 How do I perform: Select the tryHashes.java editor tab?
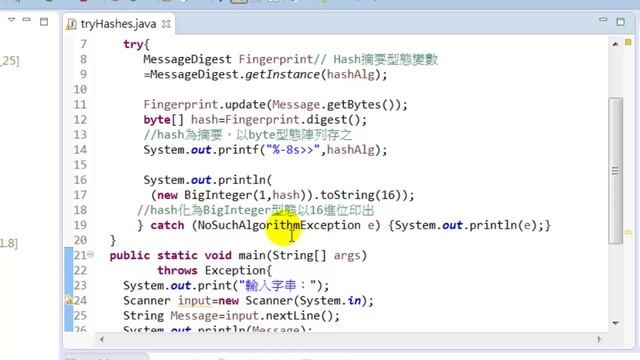click(118, 24)
